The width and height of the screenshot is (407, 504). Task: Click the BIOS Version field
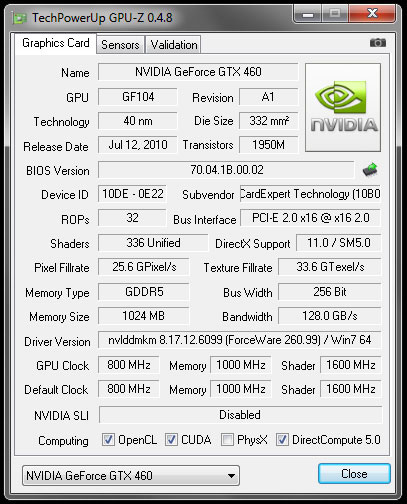pyautogui.click(x=226, y=170)
